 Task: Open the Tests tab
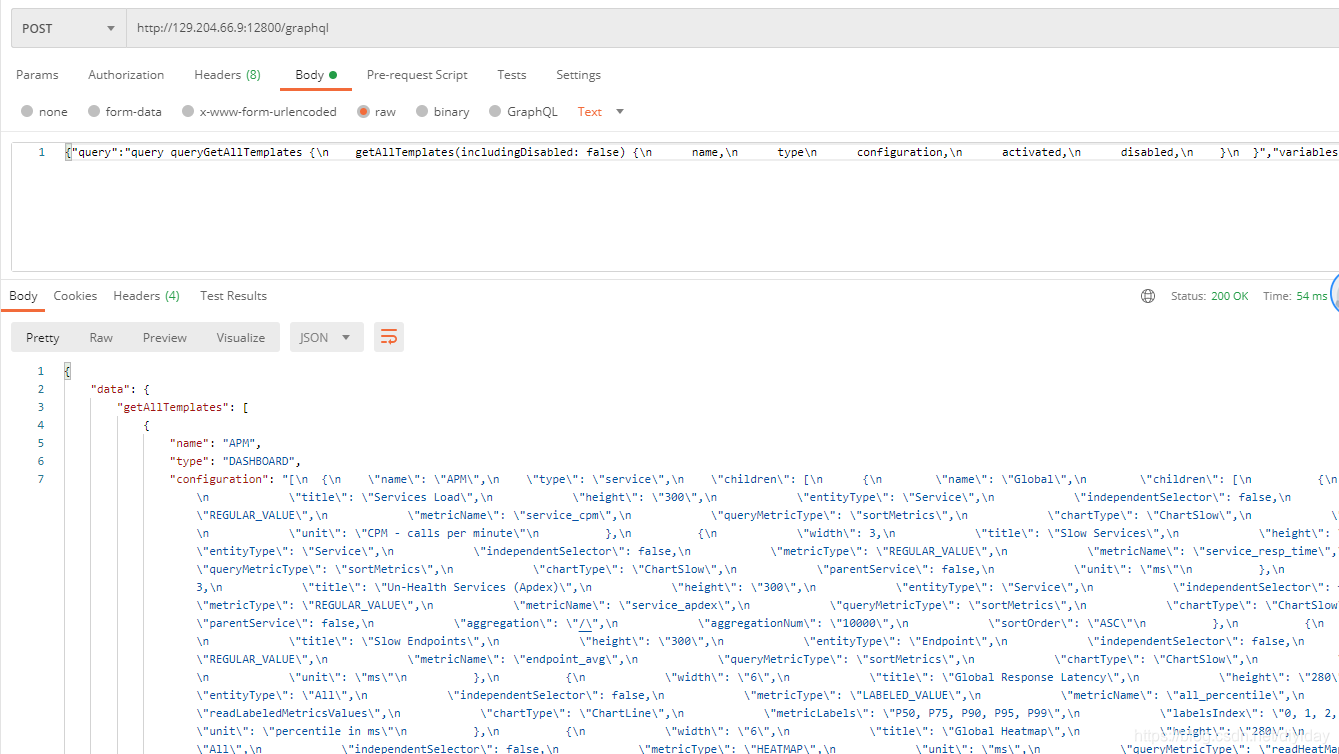tap(512, 75)
